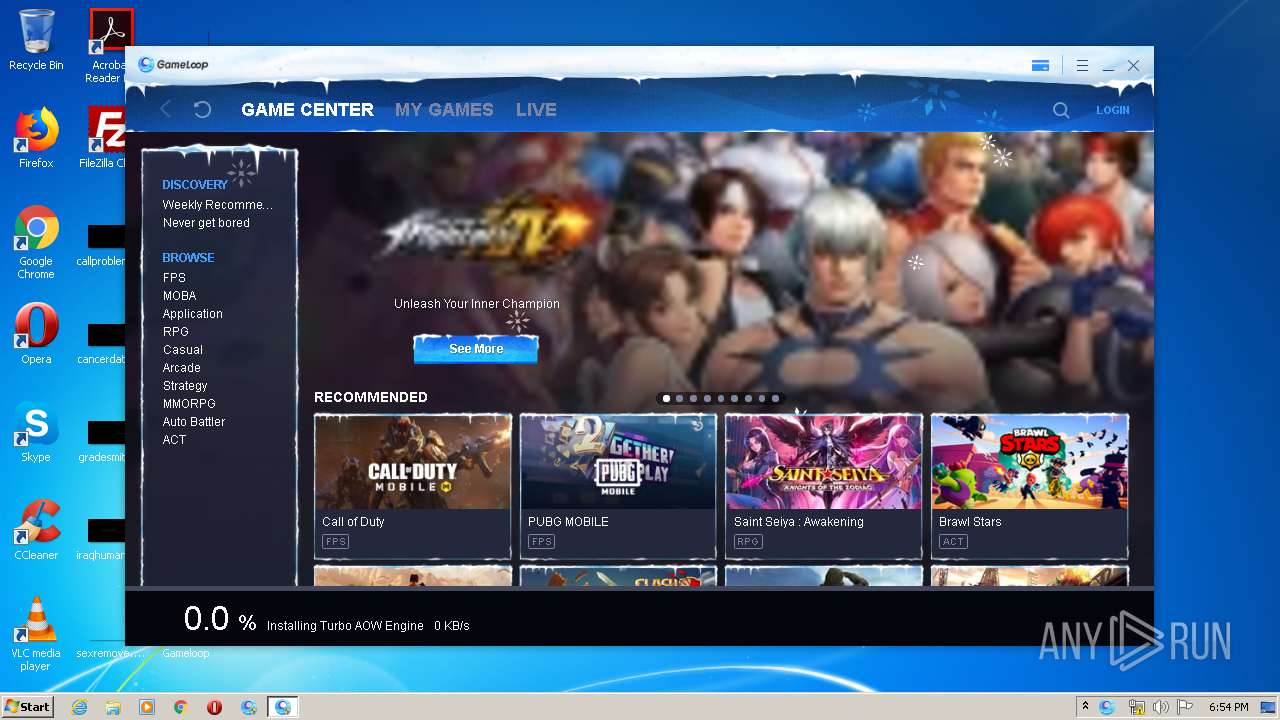Click the refresh icon in the navigation bar
Screen dimensions: 1280x720
click(x=202, y=110)
